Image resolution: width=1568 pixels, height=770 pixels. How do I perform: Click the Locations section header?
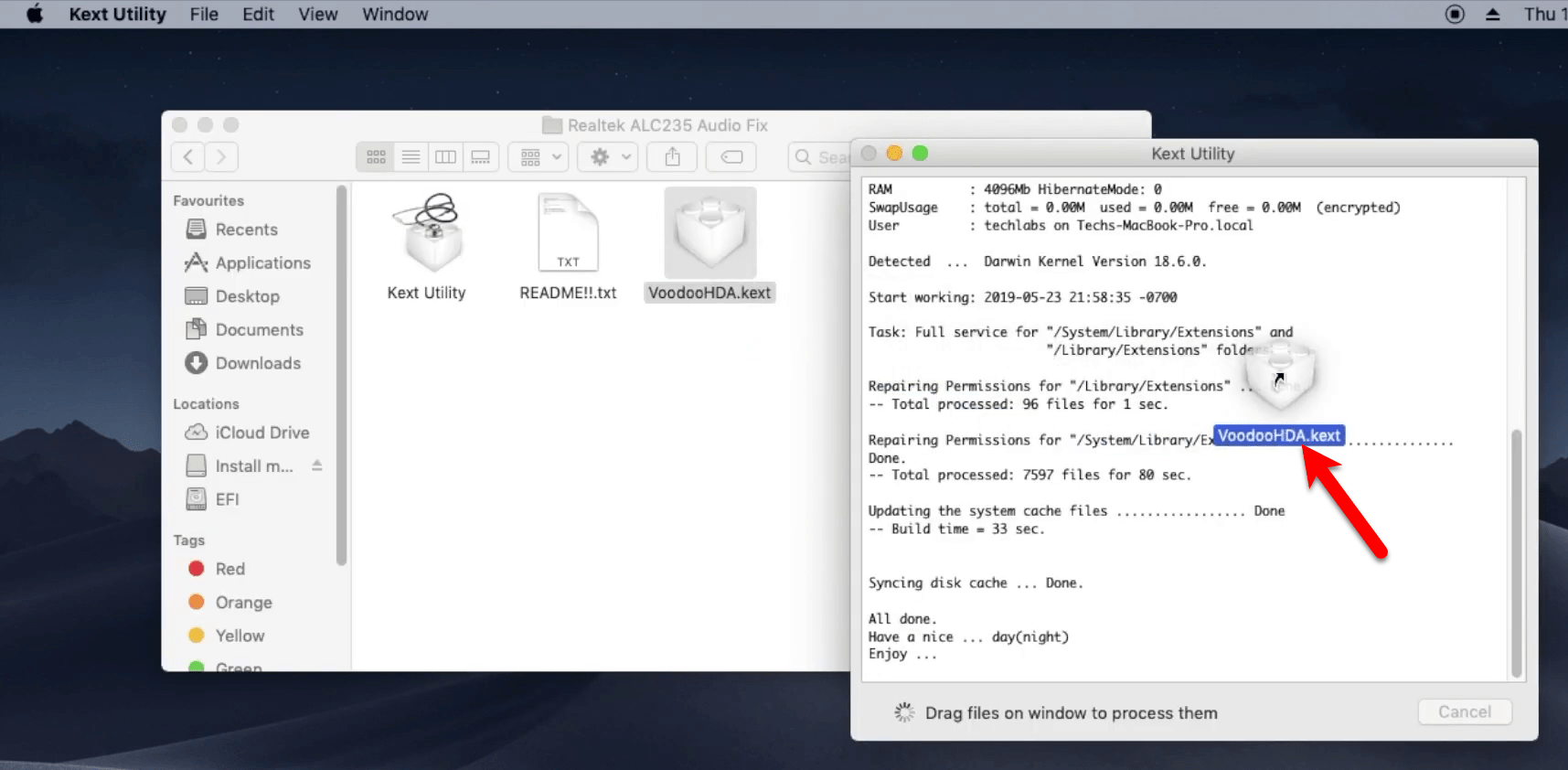206,403
